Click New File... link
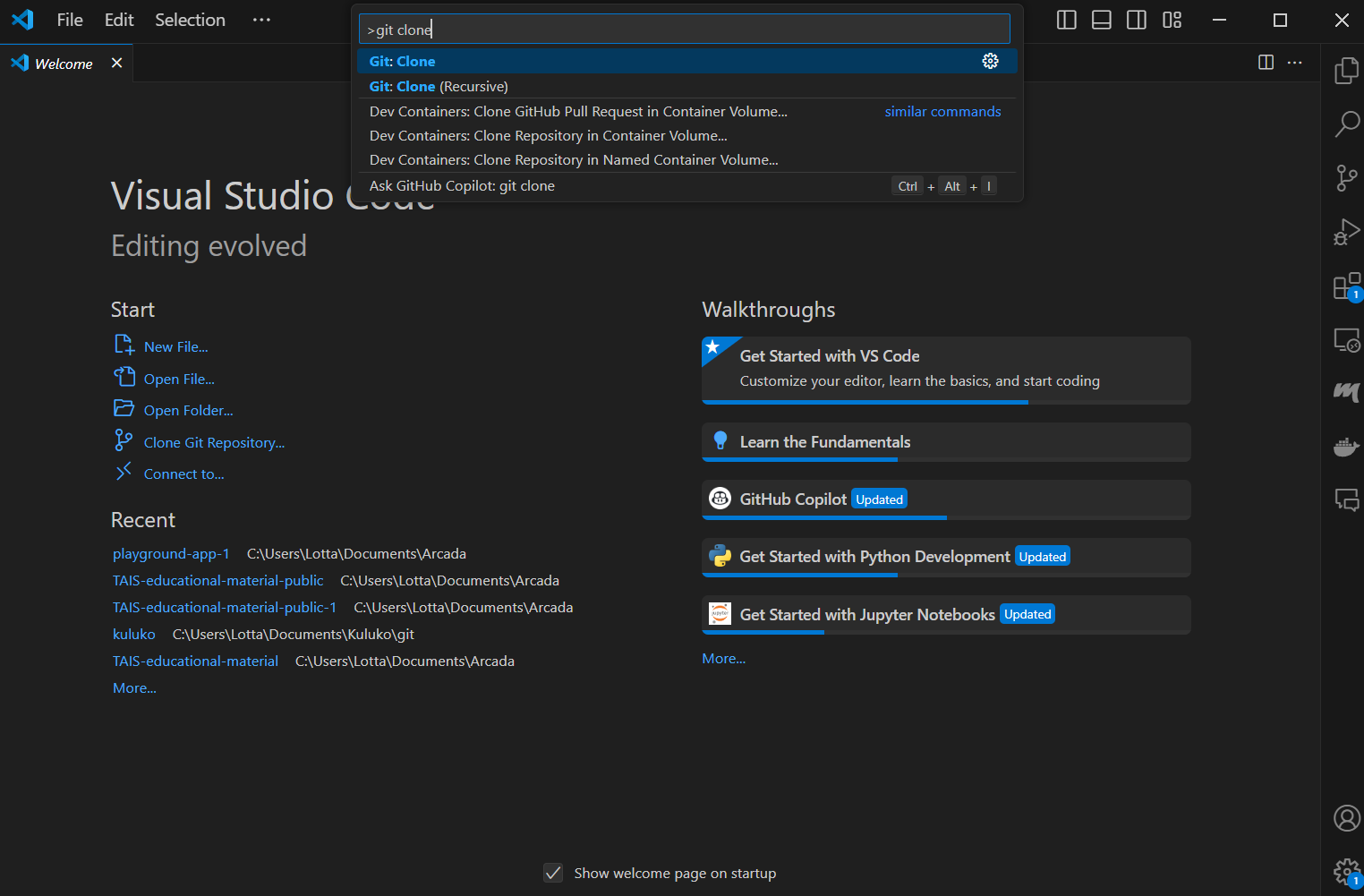The width and height of the screenshot is (1364, 896). tap(175, 346)
